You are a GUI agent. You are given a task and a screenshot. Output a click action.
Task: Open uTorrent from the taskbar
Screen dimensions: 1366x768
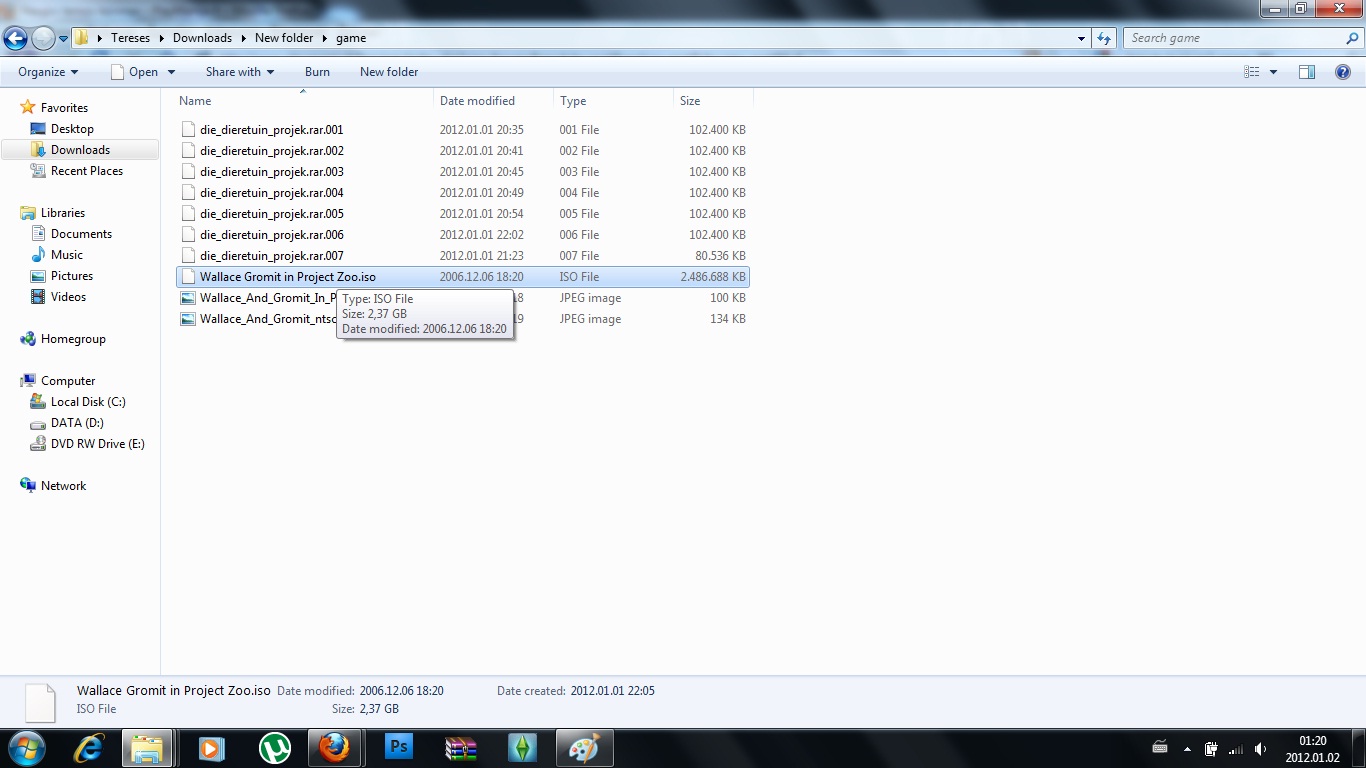click(x=273, y=748)
